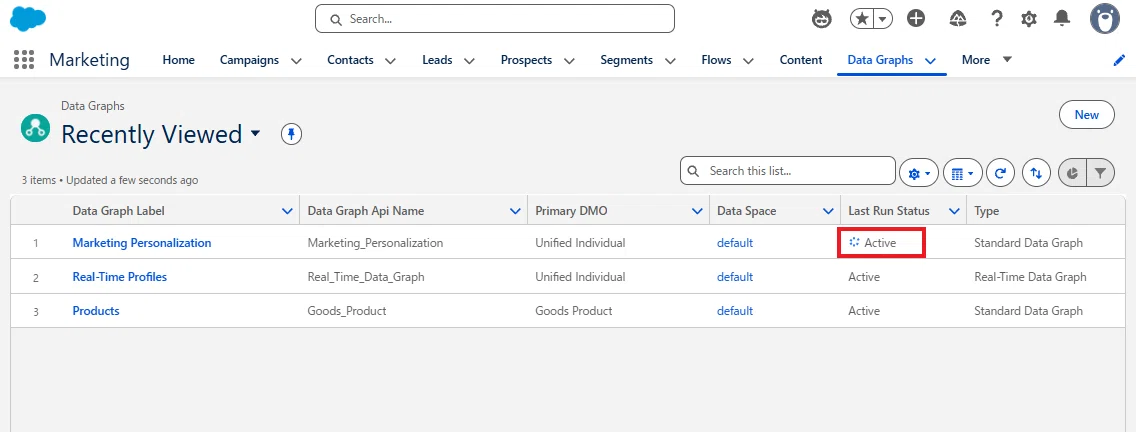Sort by the Type column header
1136x432 pixels.
986,211
